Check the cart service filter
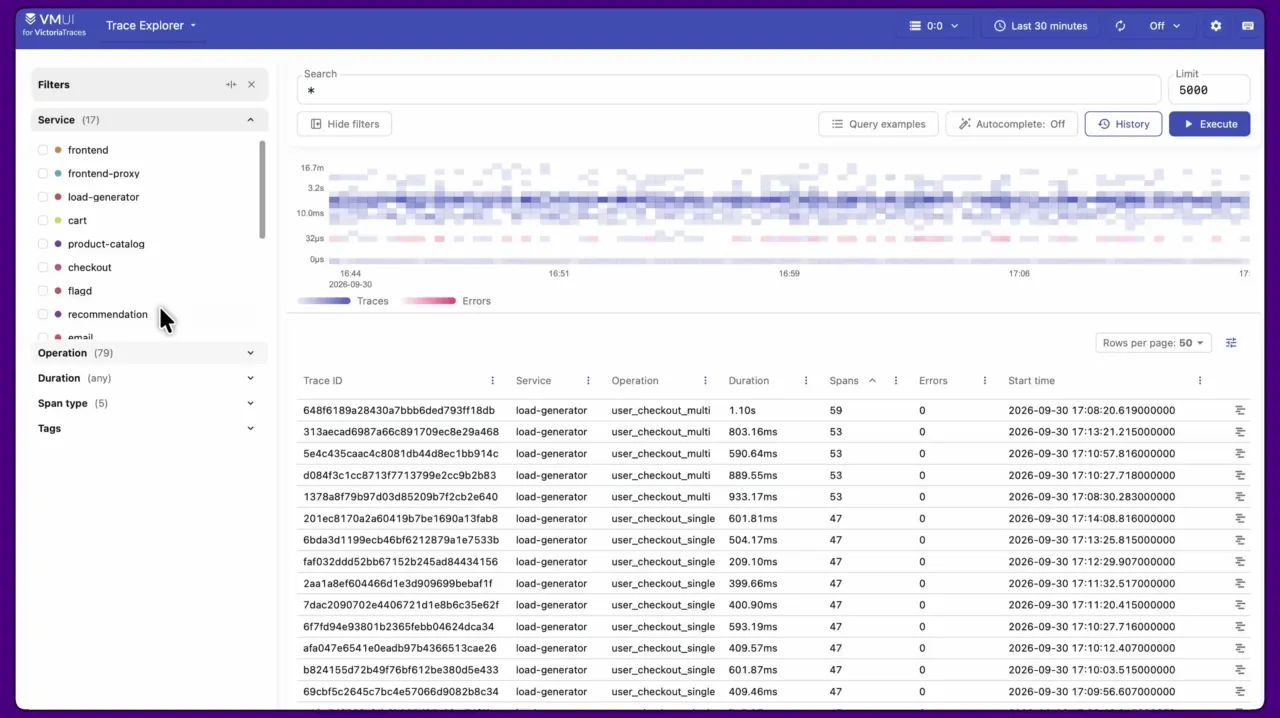This screenshot has width=1280, height=718. [43, 221]
